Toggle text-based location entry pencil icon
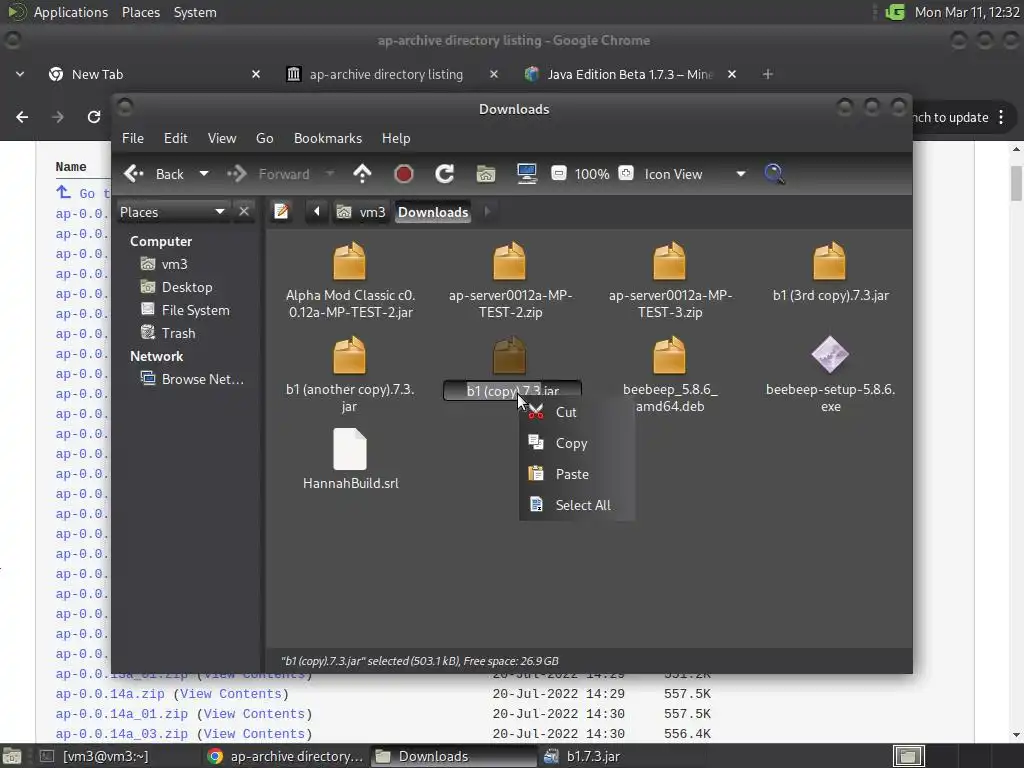This screenshot has height=768, width=1024. [281, 212]
